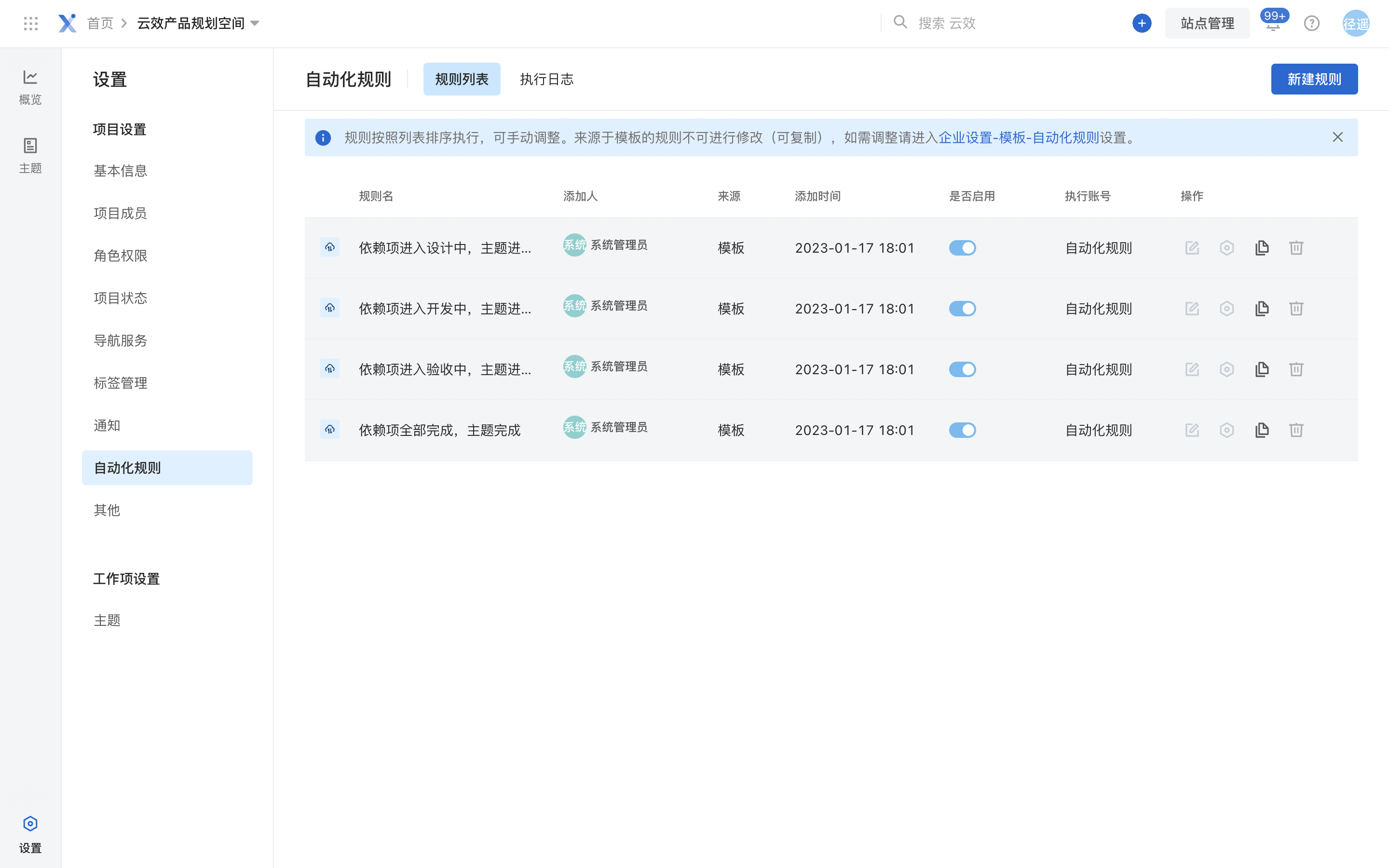Copy the 依赖项进入设计中 rule
Screen dimensions: 1389x868
point(1262,248)
